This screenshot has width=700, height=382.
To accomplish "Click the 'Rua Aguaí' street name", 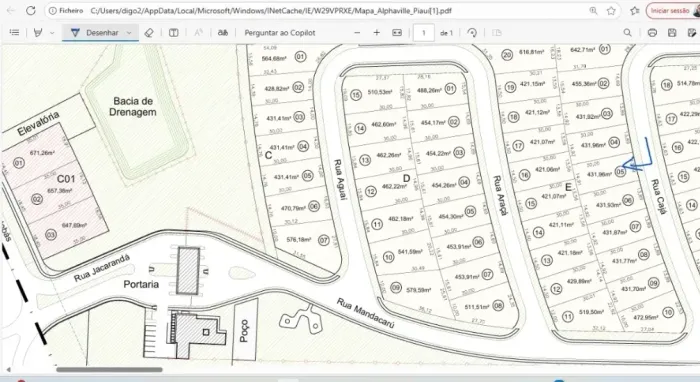I will pyautogui.click(x=340, y=179).
